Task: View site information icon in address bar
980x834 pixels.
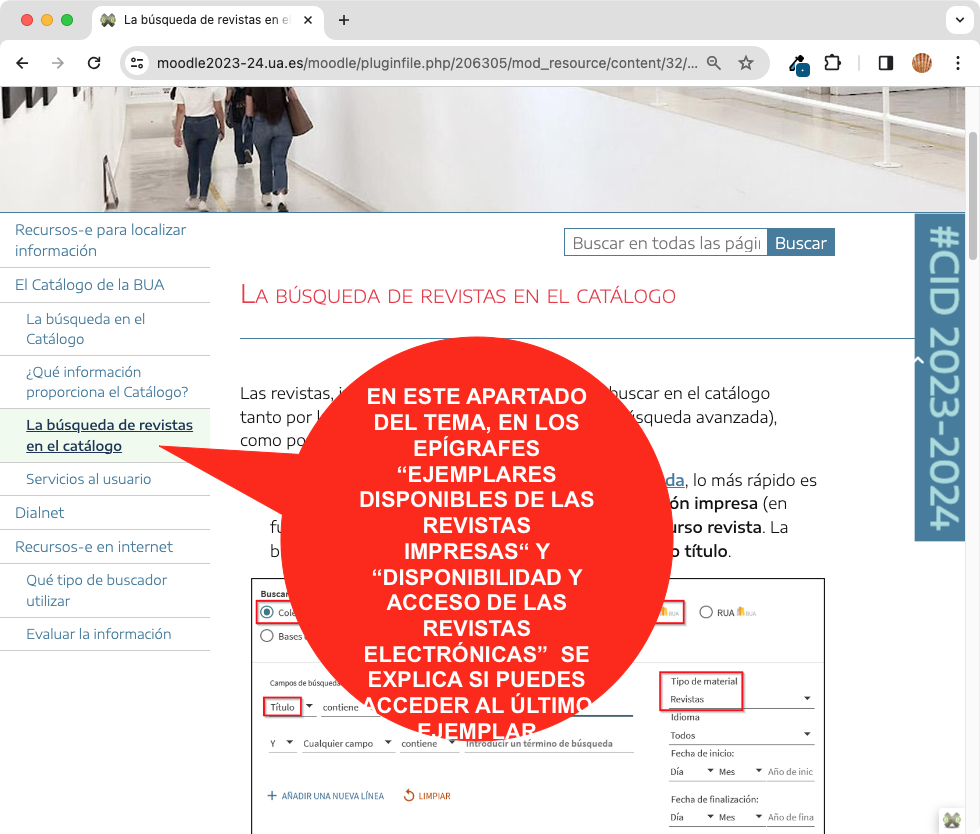Action: [x=138, y=63]
